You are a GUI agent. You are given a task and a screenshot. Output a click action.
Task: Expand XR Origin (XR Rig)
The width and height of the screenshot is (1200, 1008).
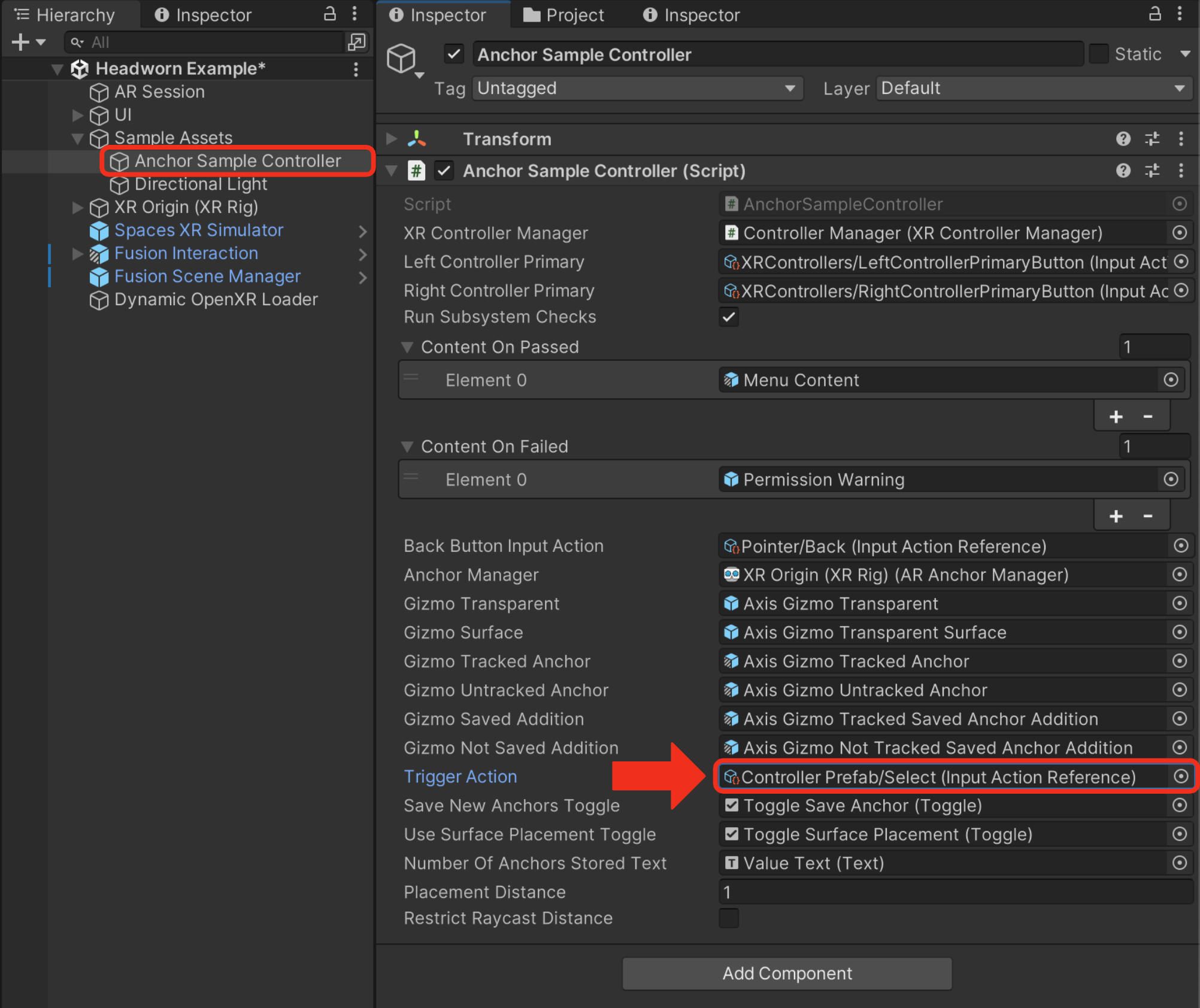[x=77, y=207]
